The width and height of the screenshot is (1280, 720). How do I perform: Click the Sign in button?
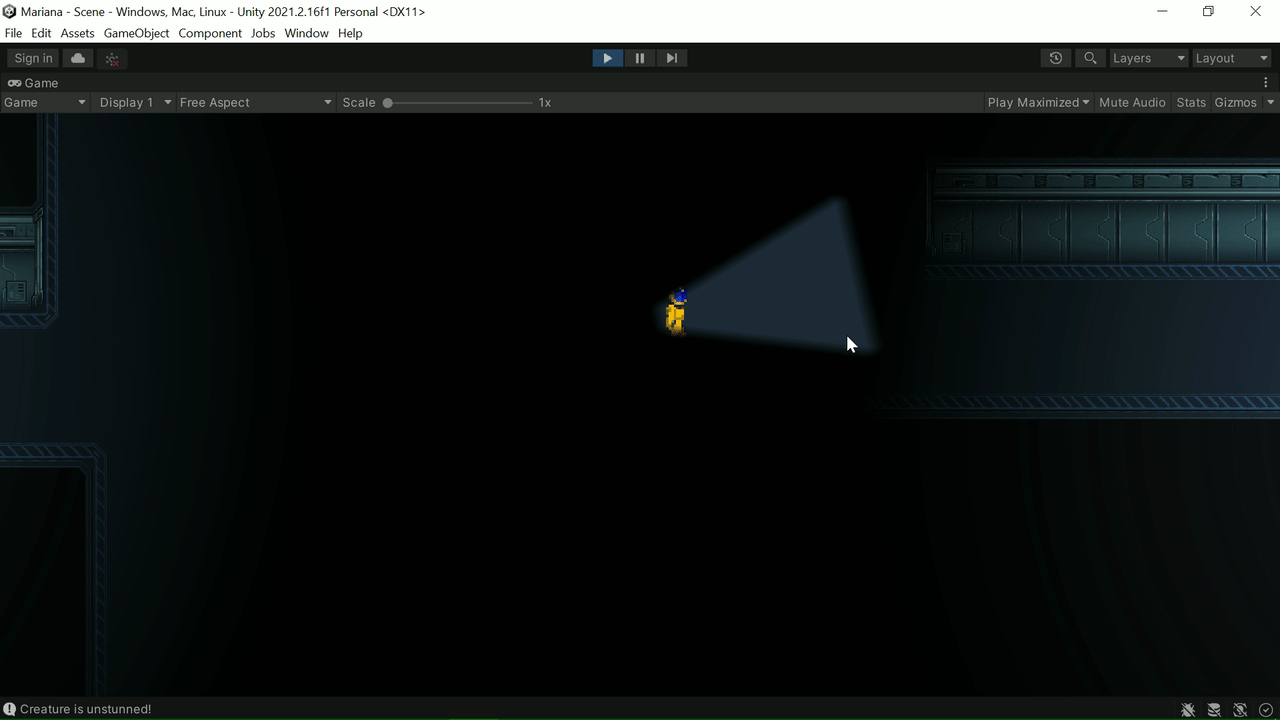[x=33, y=58]
